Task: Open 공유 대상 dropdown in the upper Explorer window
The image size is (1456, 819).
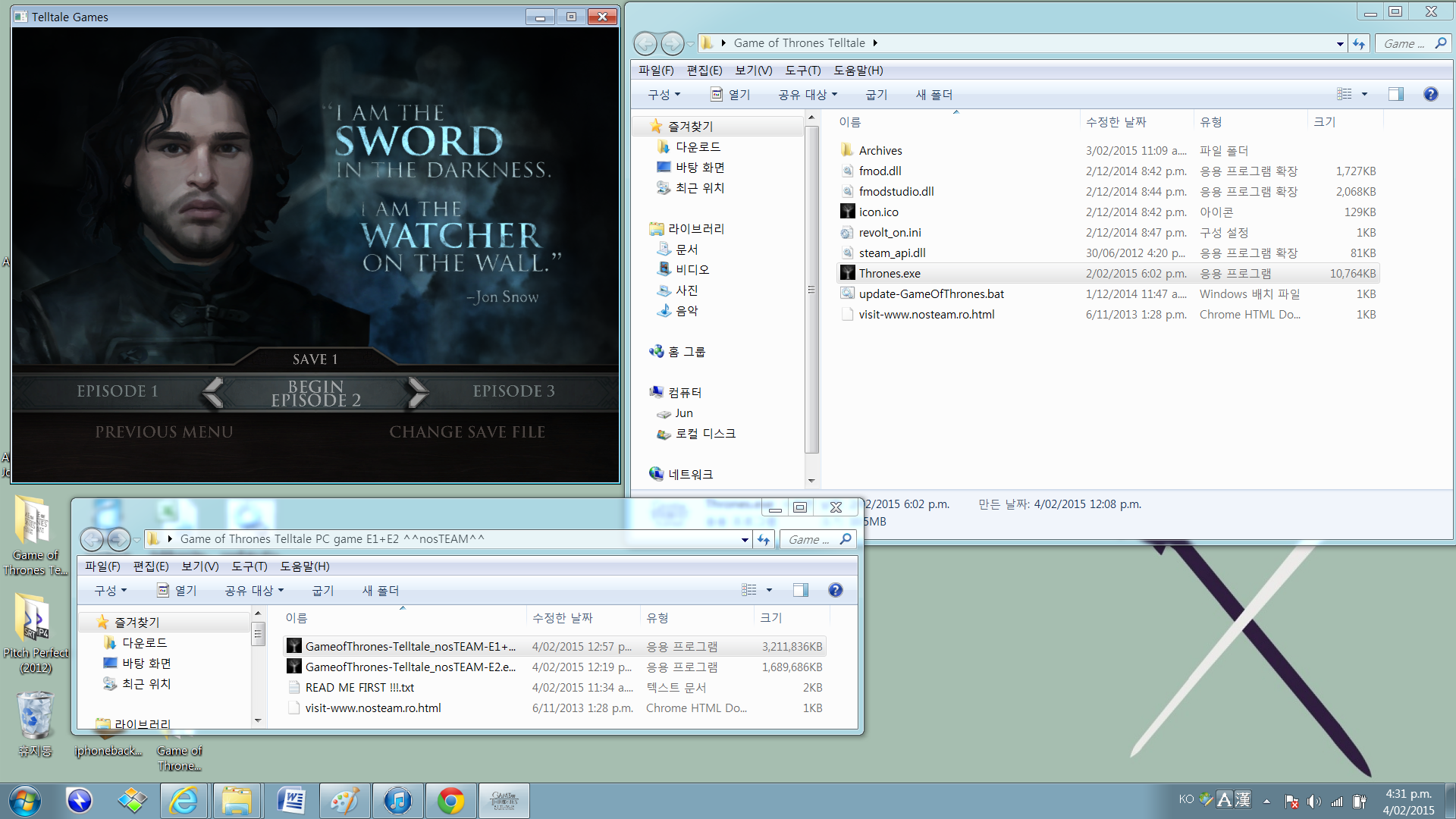Action: tap(808, 94)
